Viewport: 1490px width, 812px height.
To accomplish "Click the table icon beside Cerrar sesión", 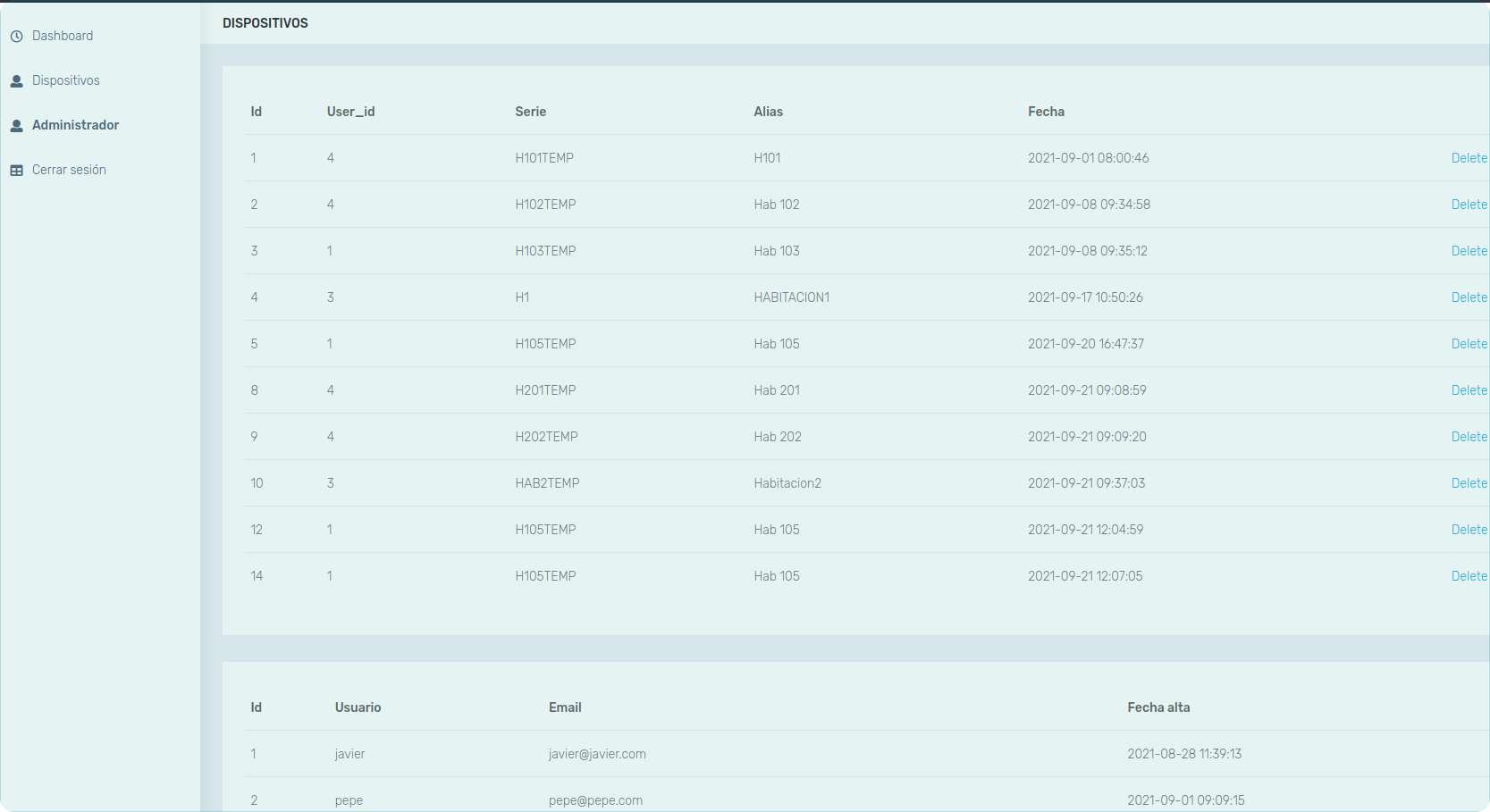I will [16, 171].
